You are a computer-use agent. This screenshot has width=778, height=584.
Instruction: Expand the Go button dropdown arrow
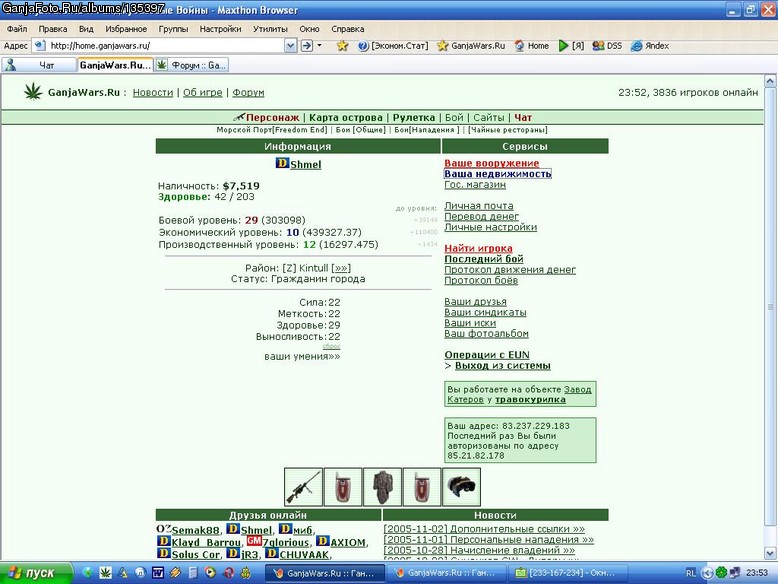pos(320,46)
